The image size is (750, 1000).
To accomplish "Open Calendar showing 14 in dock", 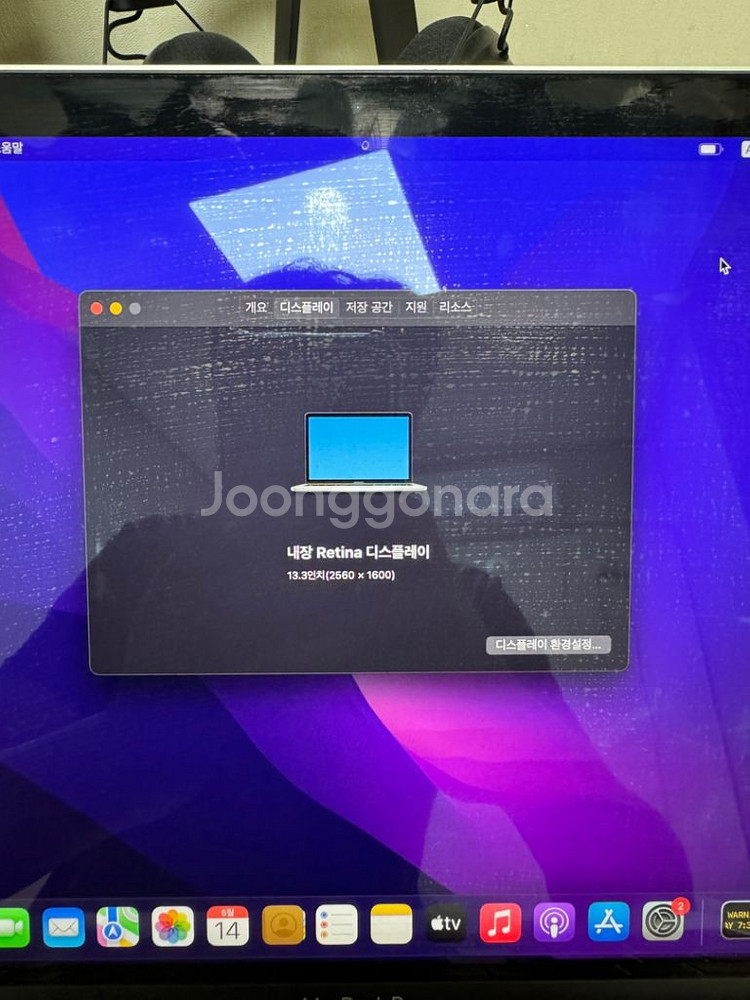I will click(x=227, y=926).
